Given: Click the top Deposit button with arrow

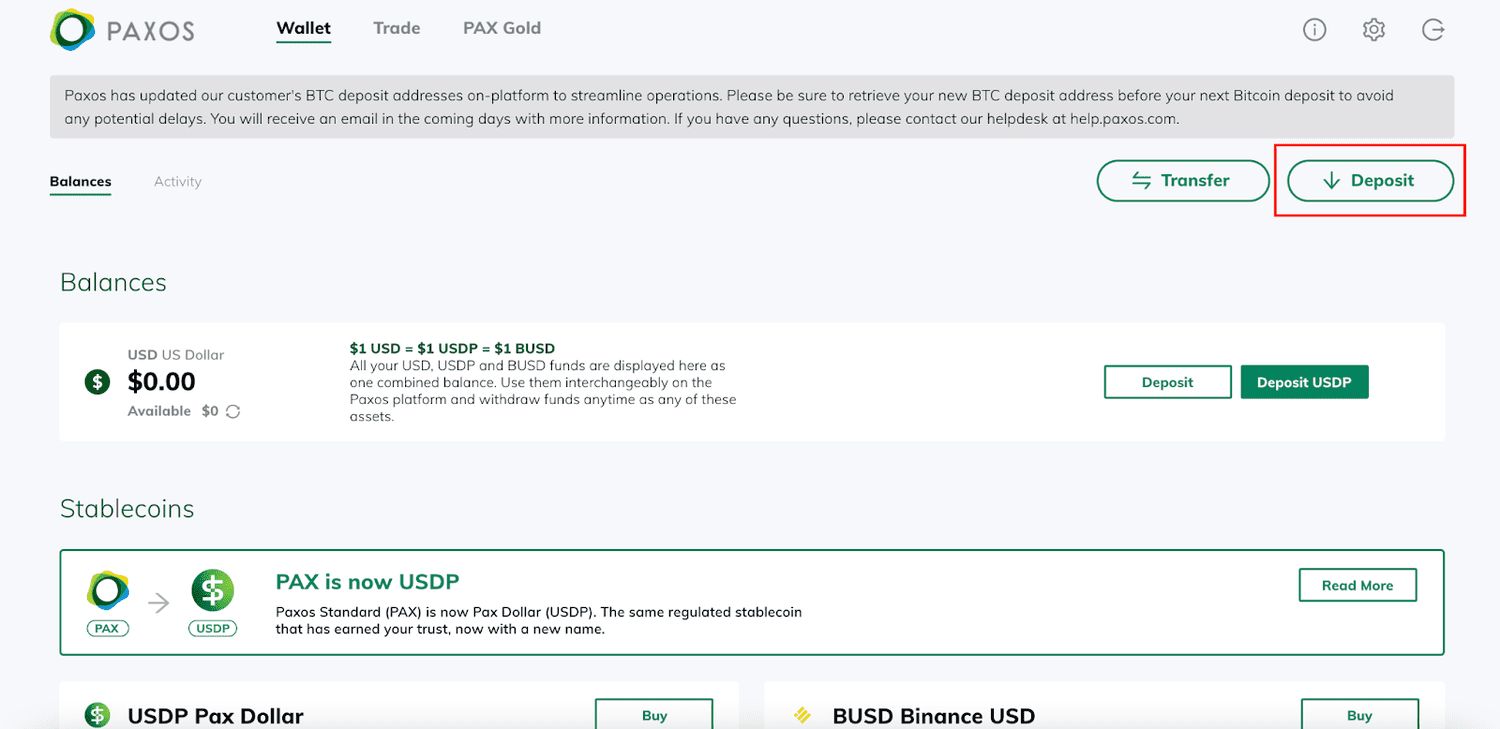Looking at the screenshot, I should pos(1370,181).
